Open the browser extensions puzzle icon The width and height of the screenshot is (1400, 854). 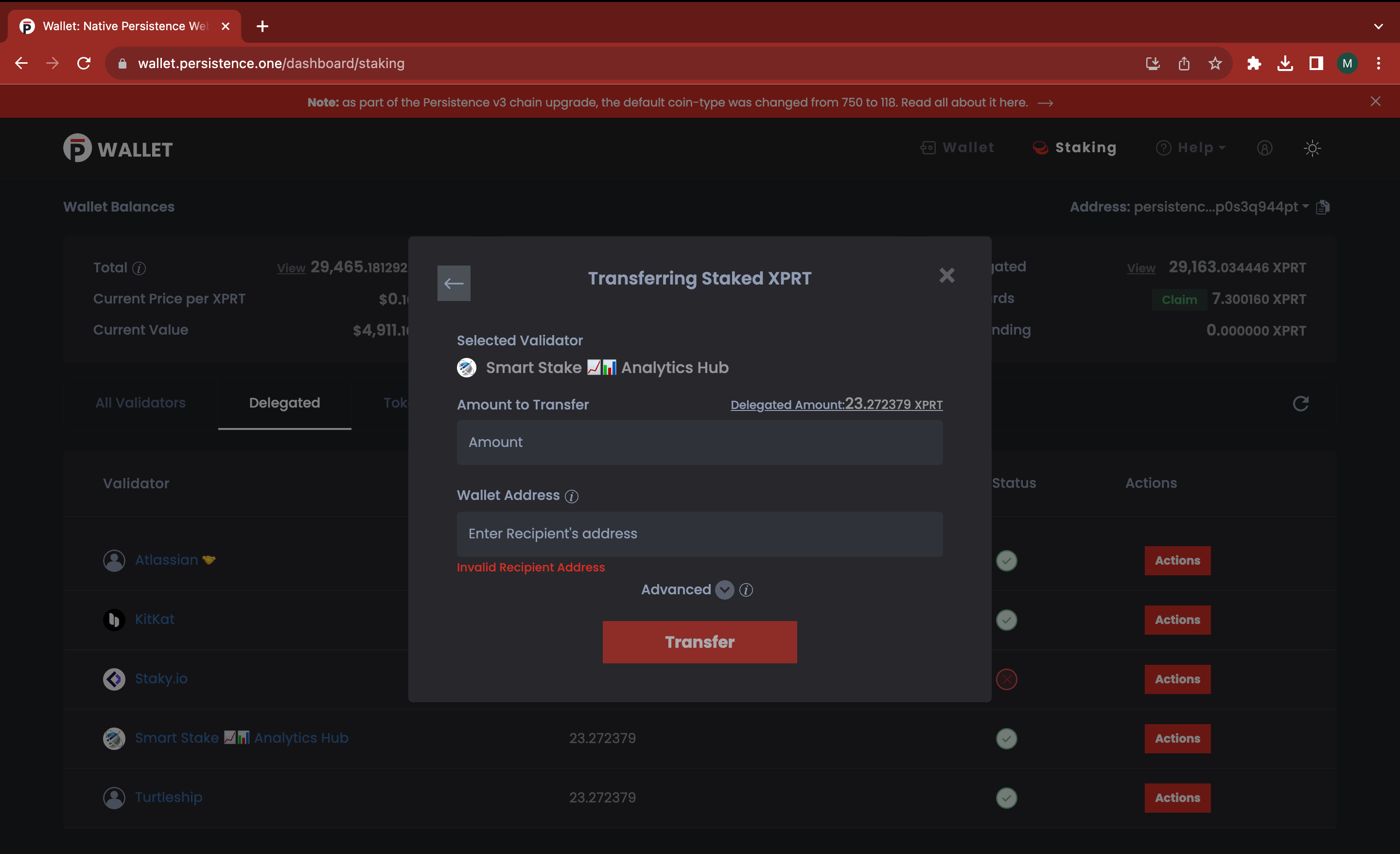click(x=1254, y=63)
